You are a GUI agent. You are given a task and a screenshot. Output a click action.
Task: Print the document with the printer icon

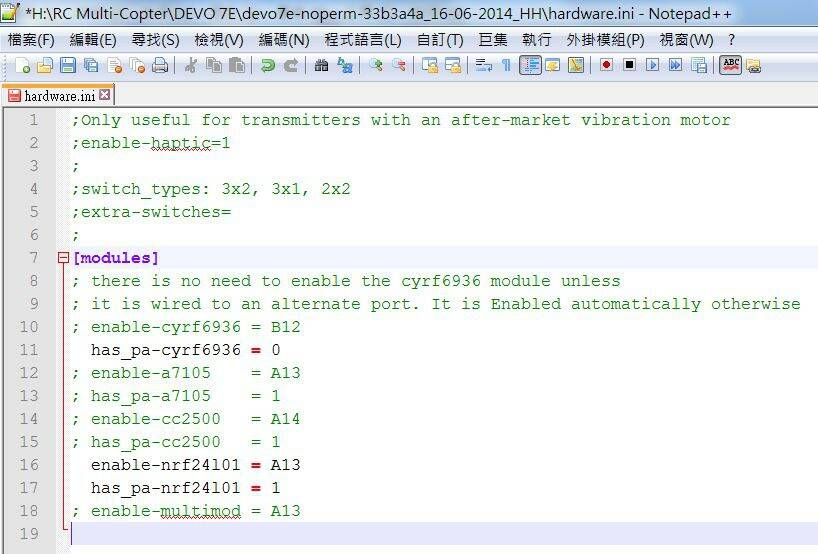(160, 65)
